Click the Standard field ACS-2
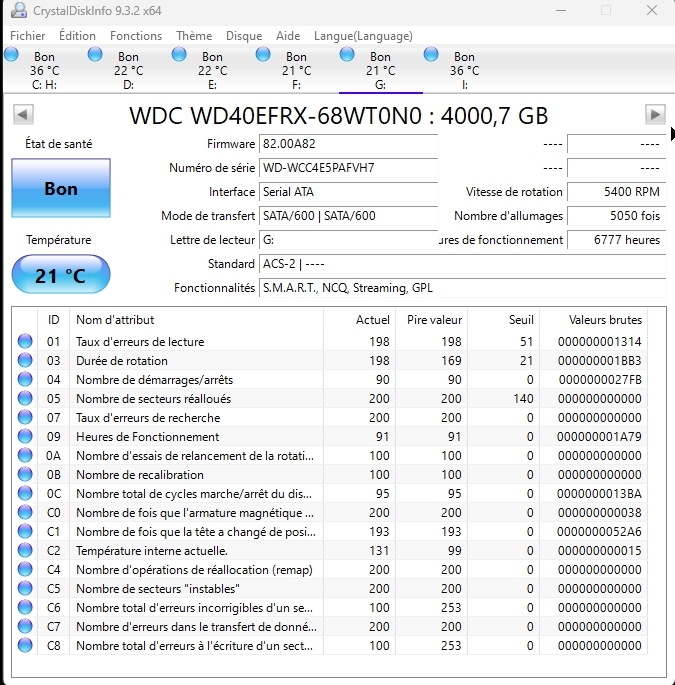675x685 pixels. tap(462, 264)
